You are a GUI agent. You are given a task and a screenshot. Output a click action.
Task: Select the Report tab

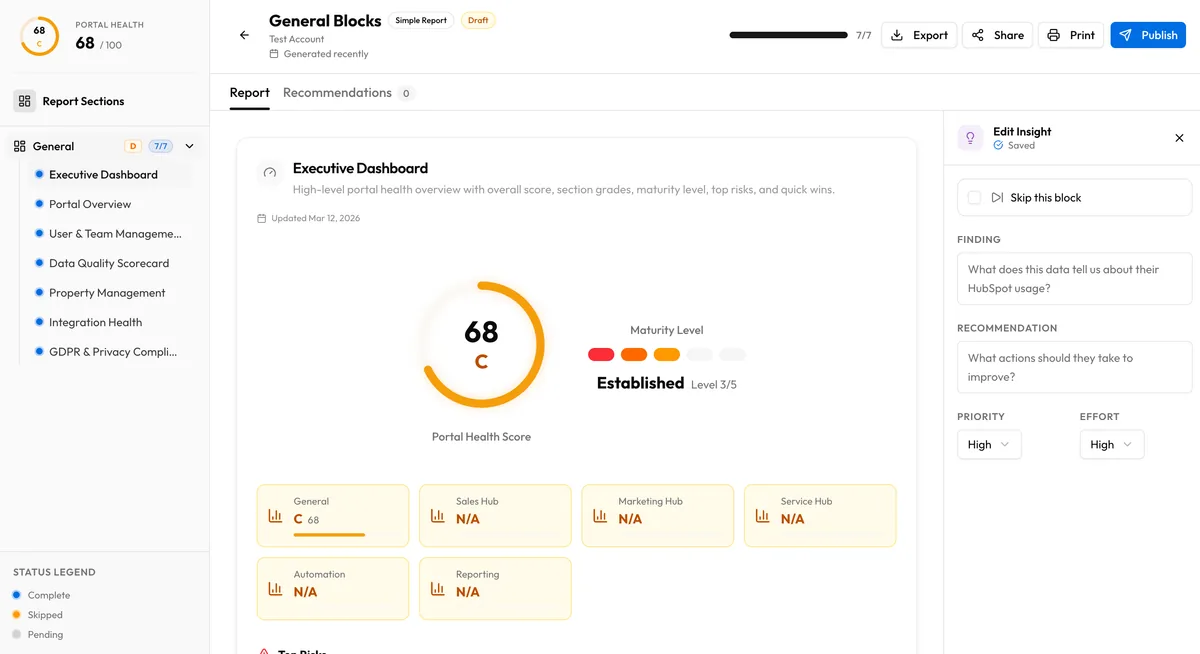249,92
